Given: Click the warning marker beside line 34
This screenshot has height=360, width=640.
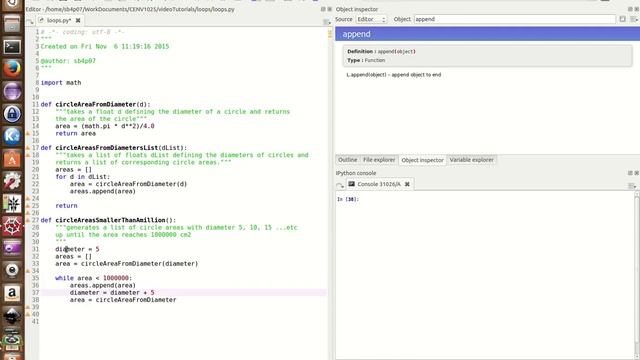Looking at the screenshot, I should [x=28, y=271].
